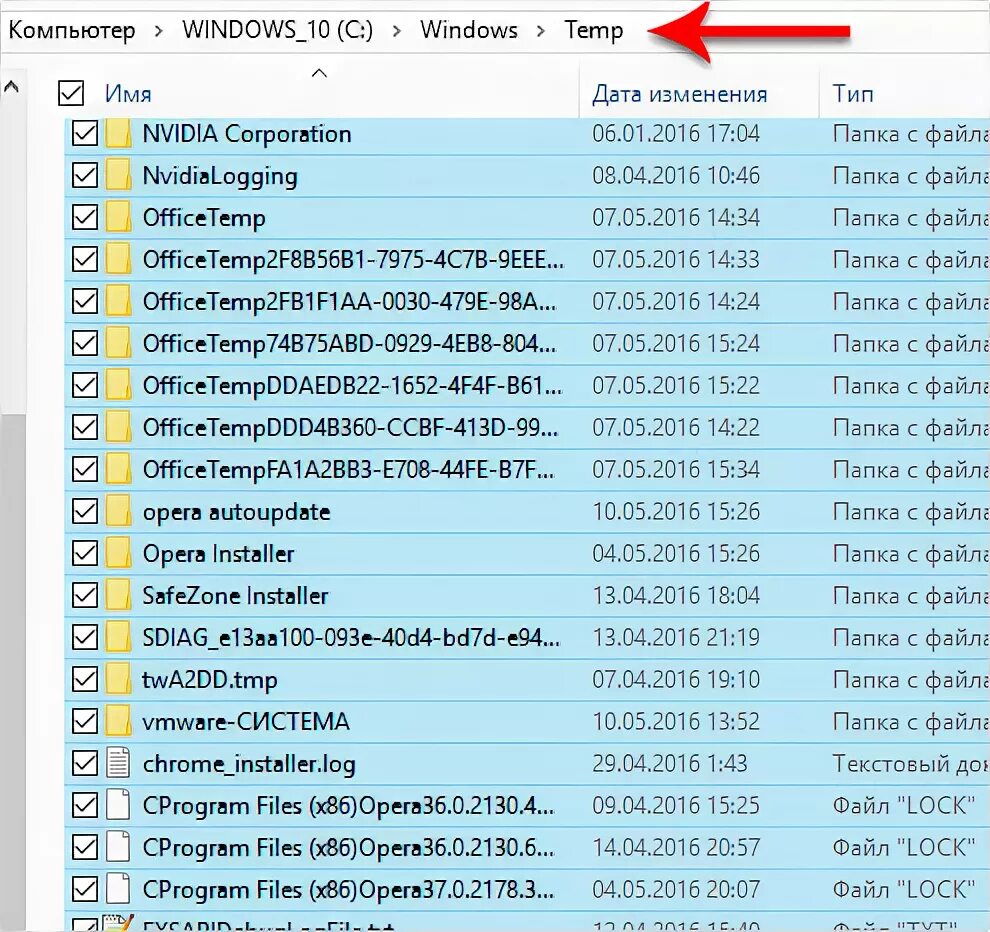Viewport: 990px width, 932px height.
Task: Go to Компьютер in the address bar
Action: [72, 30]
